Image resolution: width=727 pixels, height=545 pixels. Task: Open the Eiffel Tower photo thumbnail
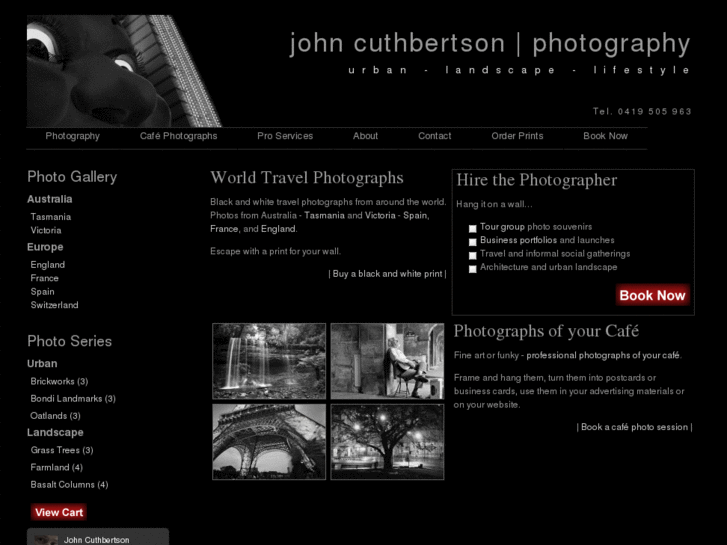[x=269, y=442]
